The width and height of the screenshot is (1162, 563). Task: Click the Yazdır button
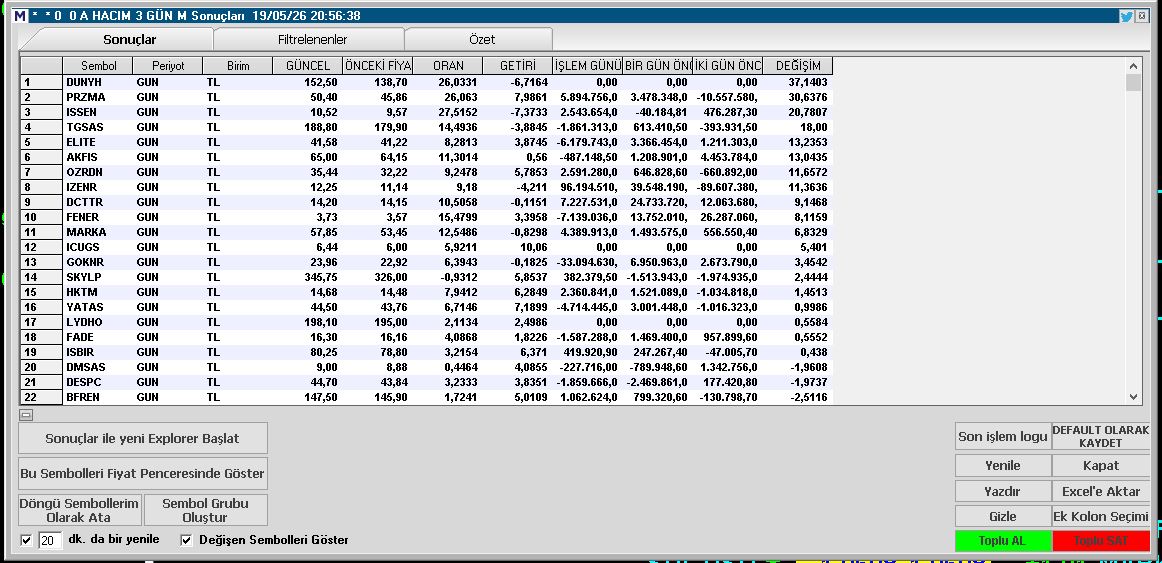pyautogui.click(x=1003, y=491)
